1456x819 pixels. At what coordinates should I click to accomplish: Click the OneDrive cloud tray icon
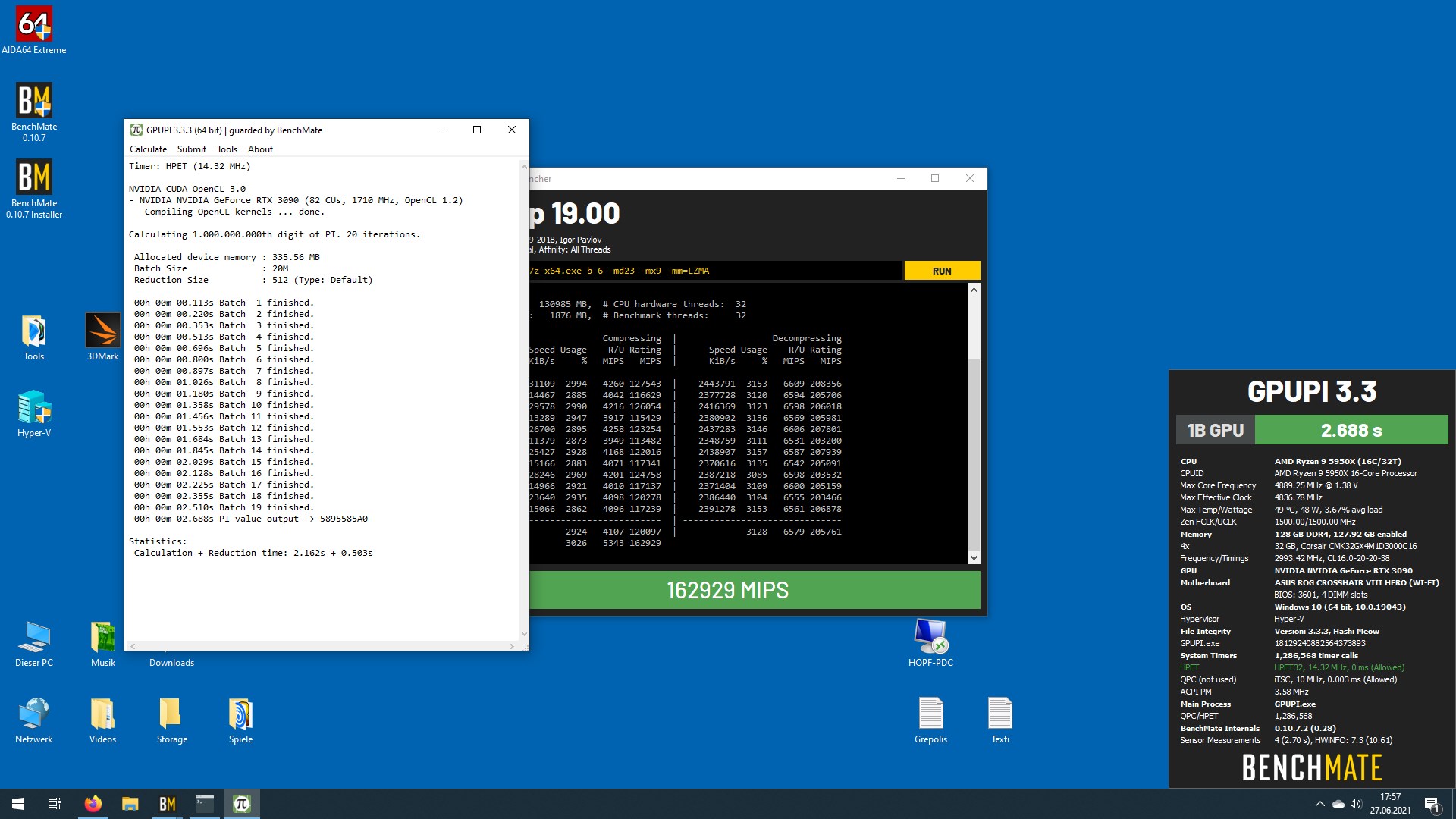(x=1338, y=804)
